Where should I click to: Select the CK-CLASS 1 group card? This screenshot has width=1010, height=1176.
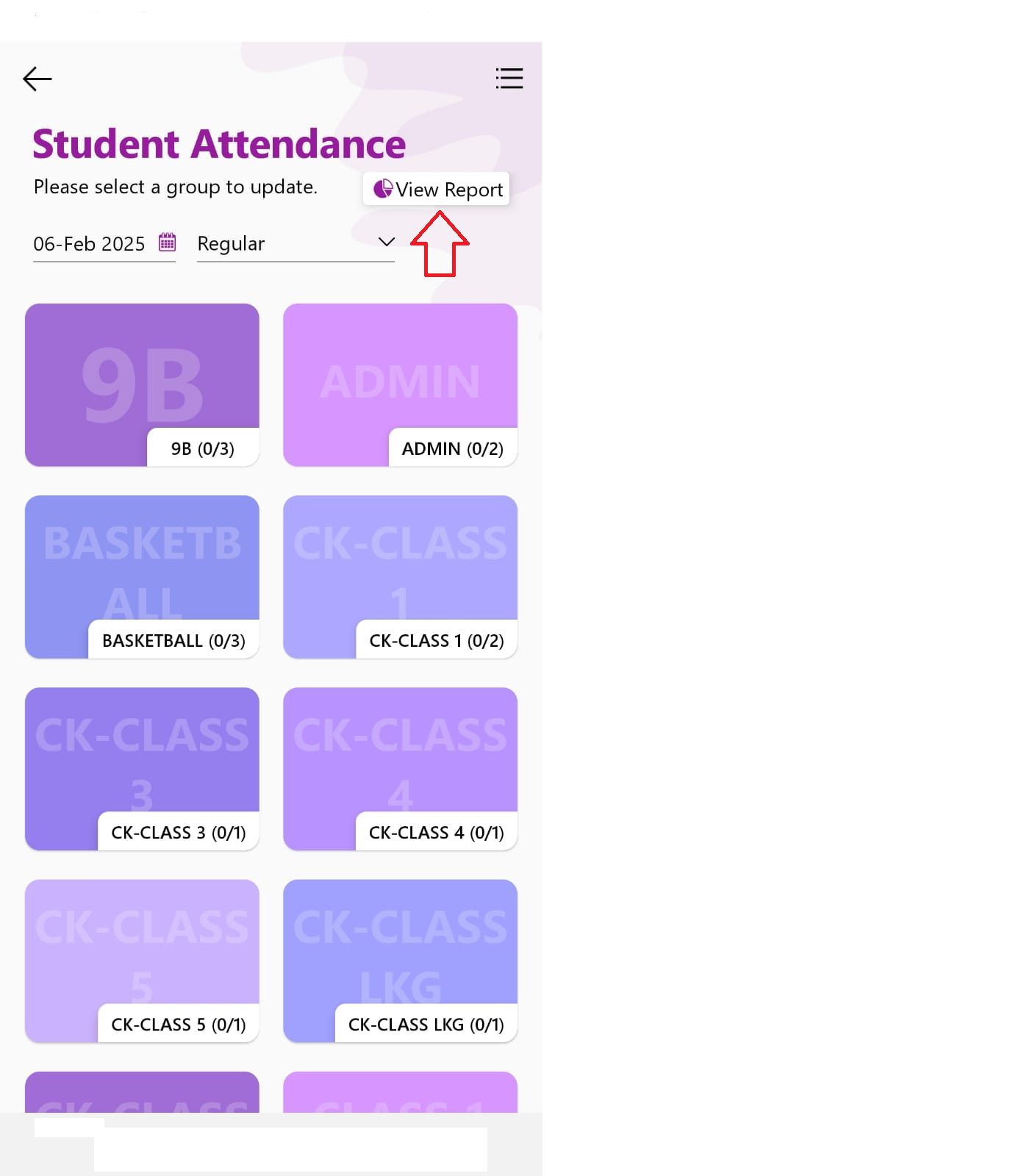click(400, 577)
